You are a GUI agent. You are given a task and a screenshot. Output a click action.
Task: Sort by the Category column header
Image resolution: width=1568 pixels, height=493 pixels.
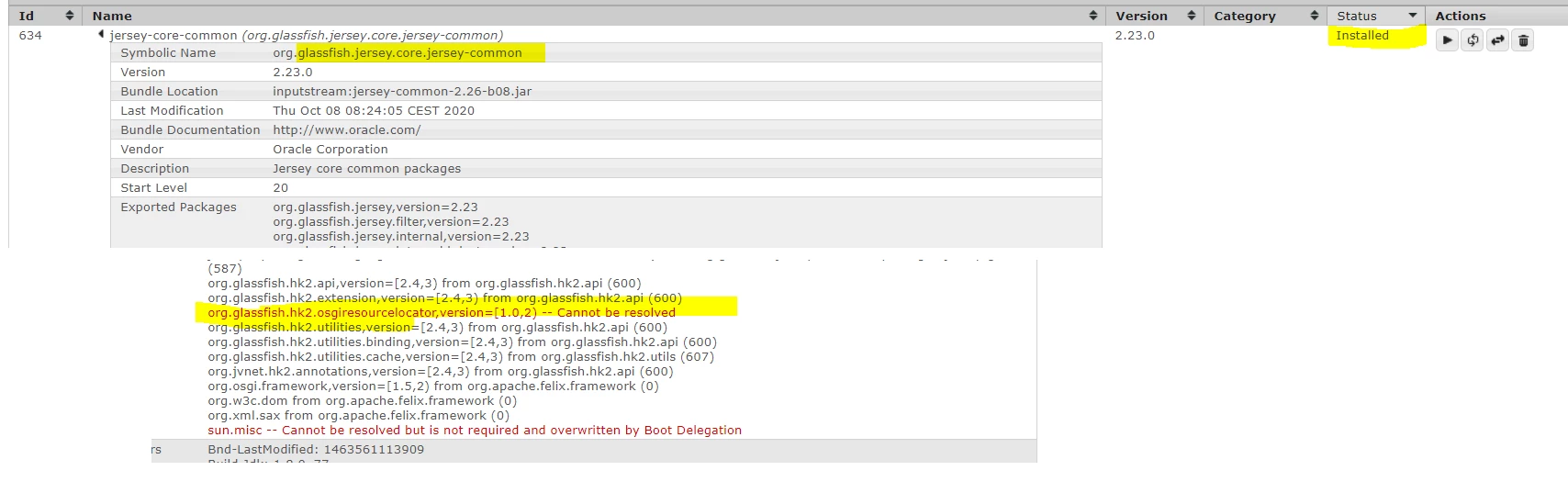tap(1264, 16)
